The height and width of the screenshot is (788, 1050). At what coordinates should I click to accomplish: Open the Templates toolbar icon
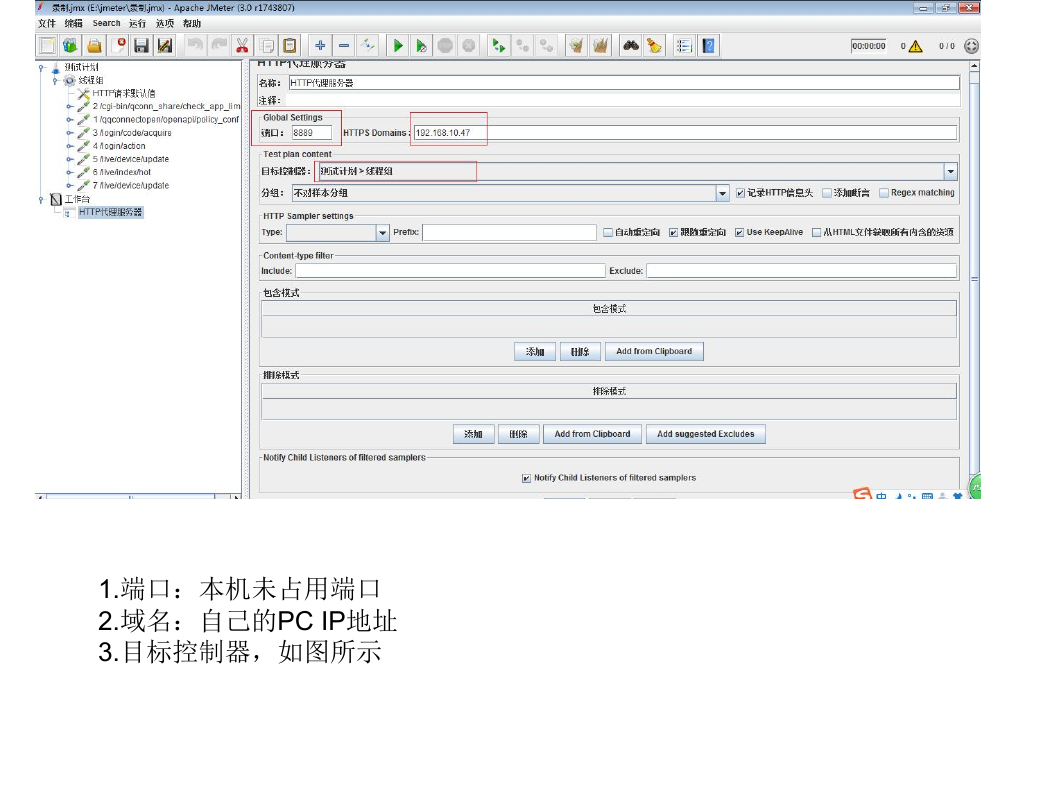pos(70,46)
